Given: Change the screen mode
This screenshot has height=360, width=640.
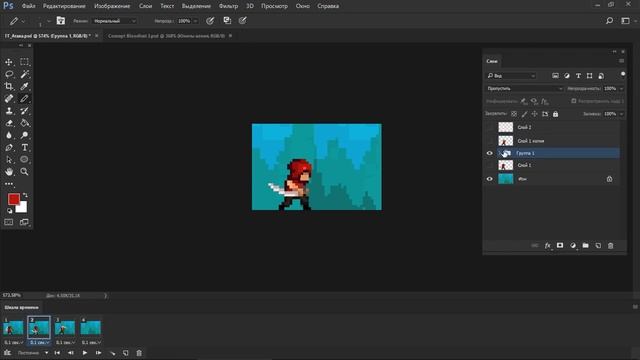Looking at the screenshot, I should click(x=24, y=222).
